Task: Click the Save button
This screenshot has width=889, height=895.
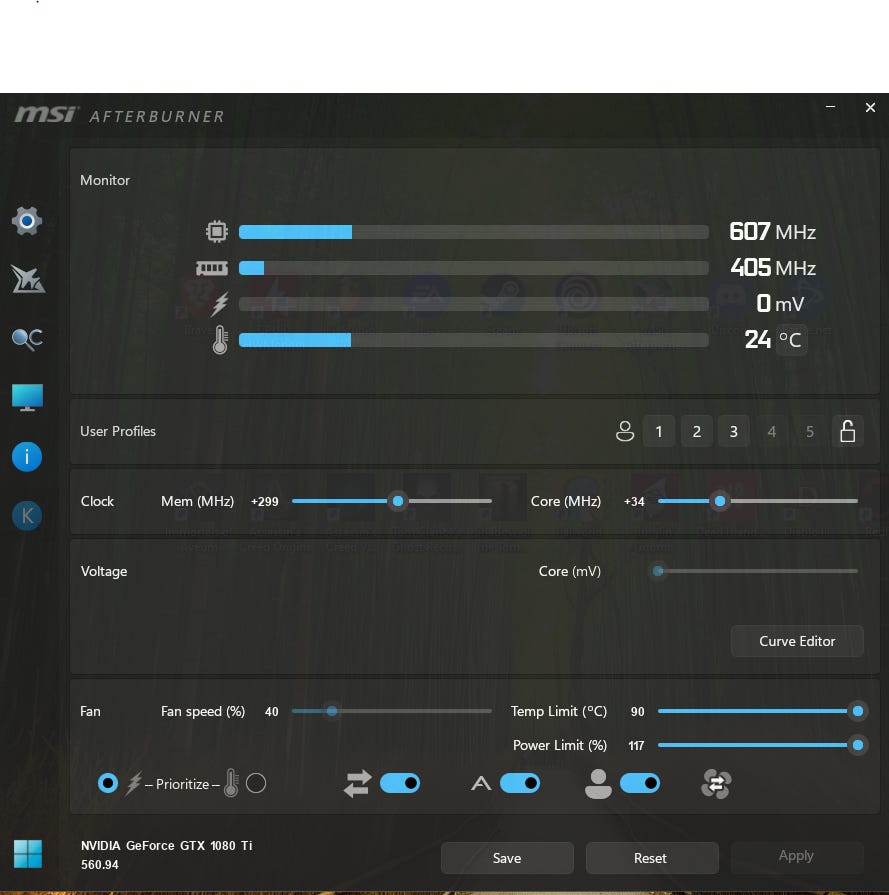Action: pos(507,858)
